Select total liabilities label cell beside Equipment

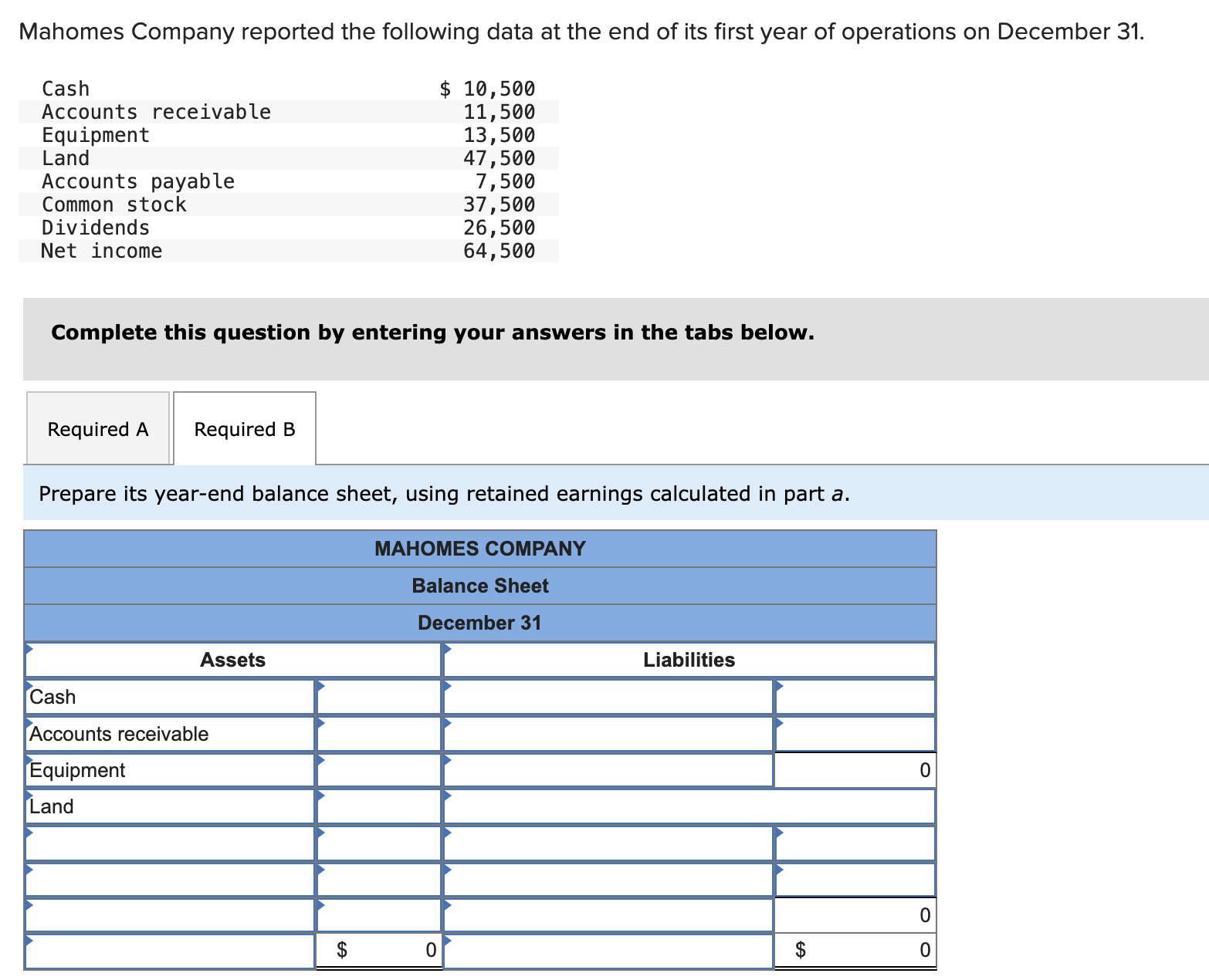(608, 770)
